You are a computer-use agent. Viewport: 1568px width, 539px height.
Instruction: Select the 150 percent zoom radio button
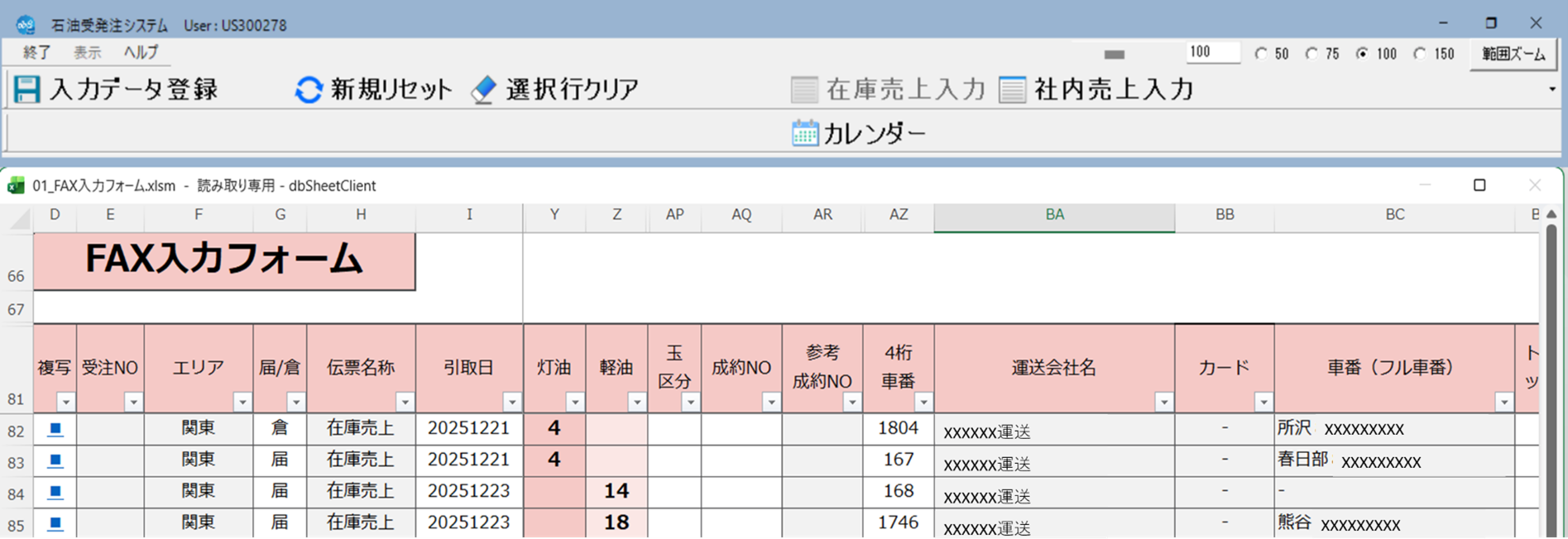point(1420,54)
